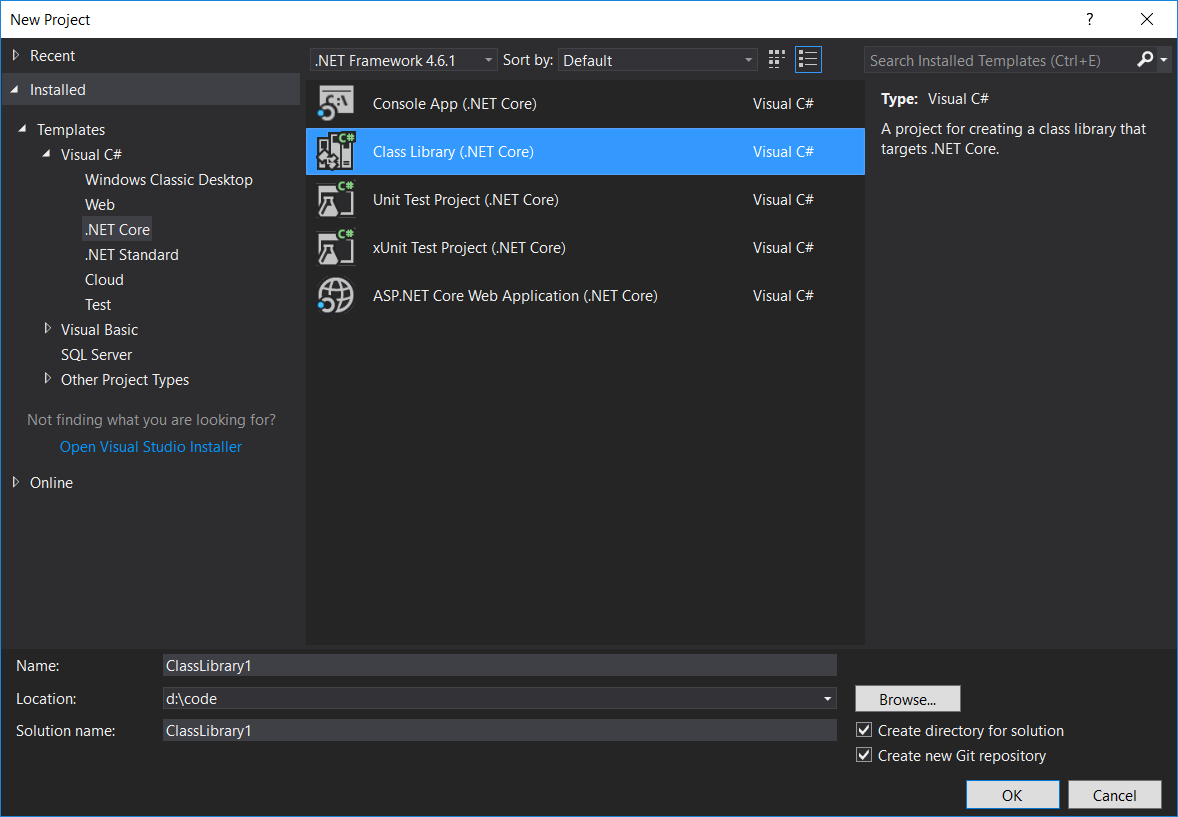Open the Location path dropdown arrow
This screenshot has height=817, width=1178.
[827, 698]
